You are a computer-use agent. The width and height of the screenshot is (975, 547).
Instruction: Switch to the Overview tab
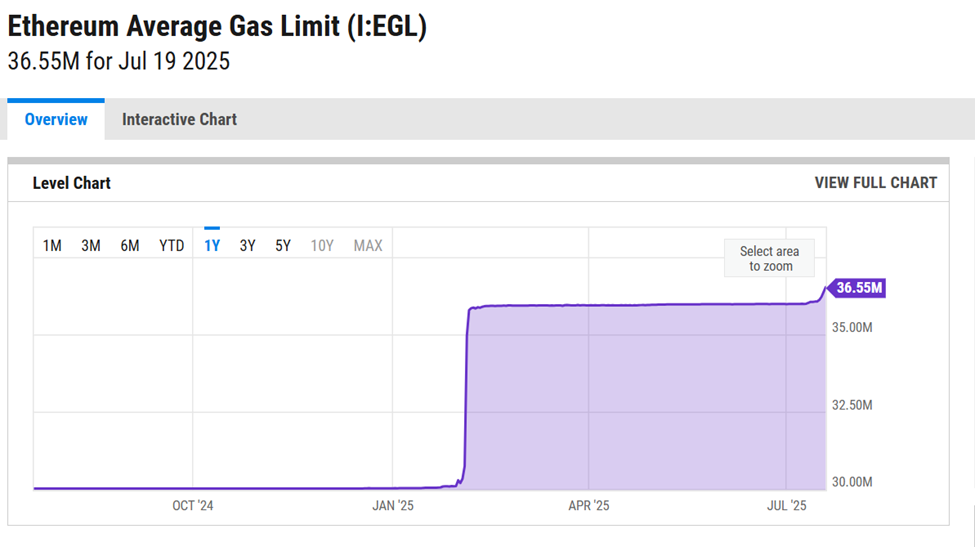[56, 120]
